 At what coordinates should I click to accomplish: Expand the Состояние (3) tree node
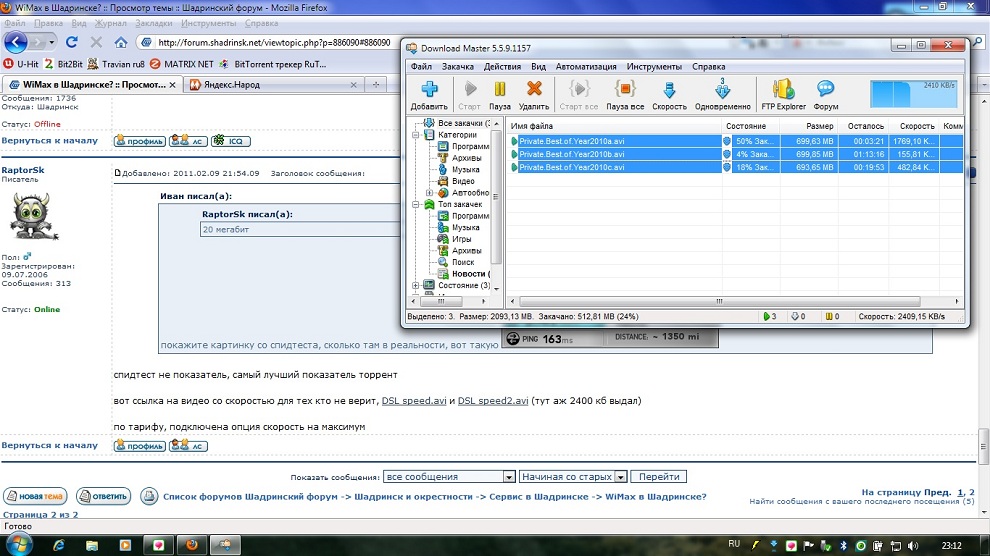415,285
